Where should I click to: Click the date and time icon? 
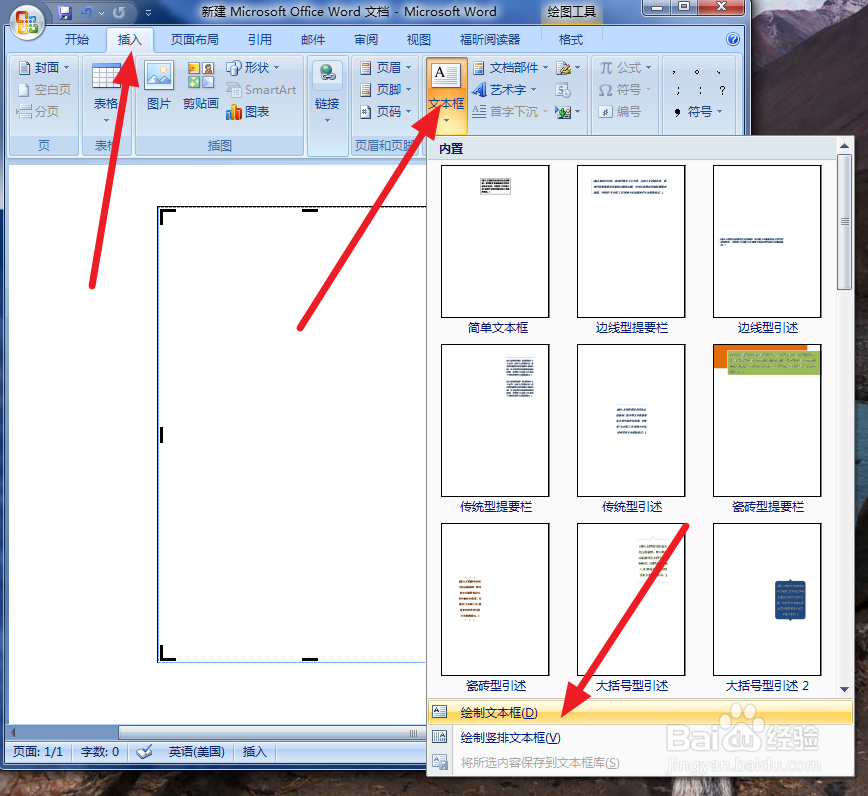point(563,90)
